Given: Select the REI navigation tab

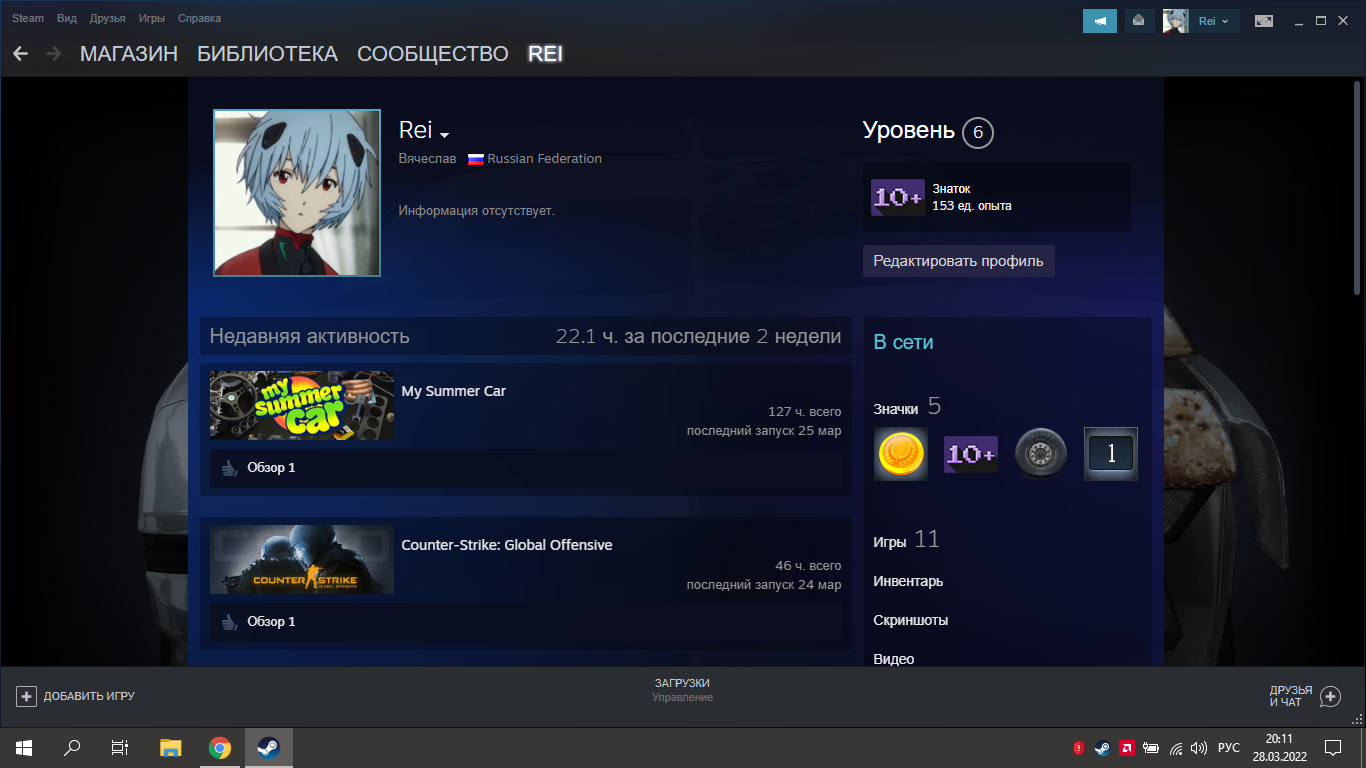Looking at the screenshot, I should tap(545, 54).
